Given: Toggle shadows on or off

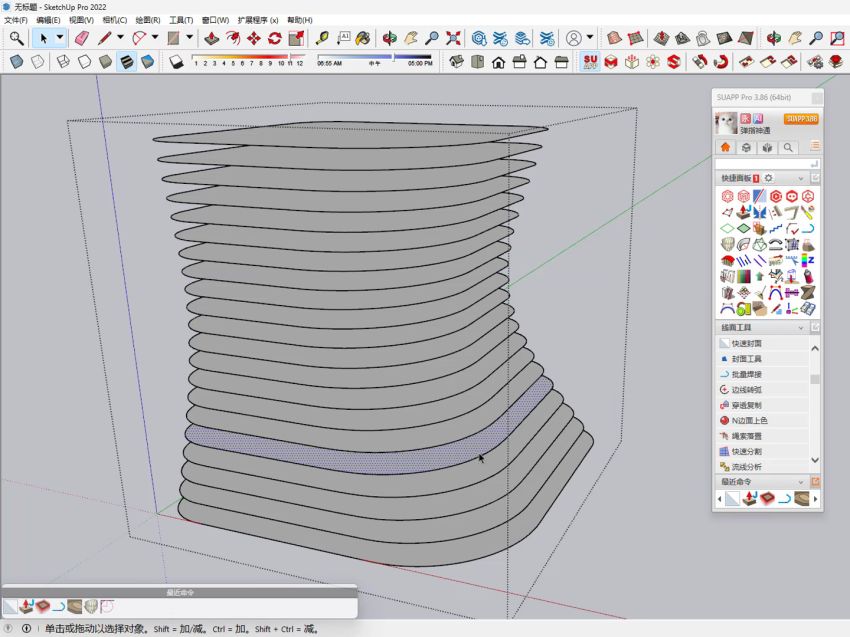Looking at the screenshot, I should (176, 62).
